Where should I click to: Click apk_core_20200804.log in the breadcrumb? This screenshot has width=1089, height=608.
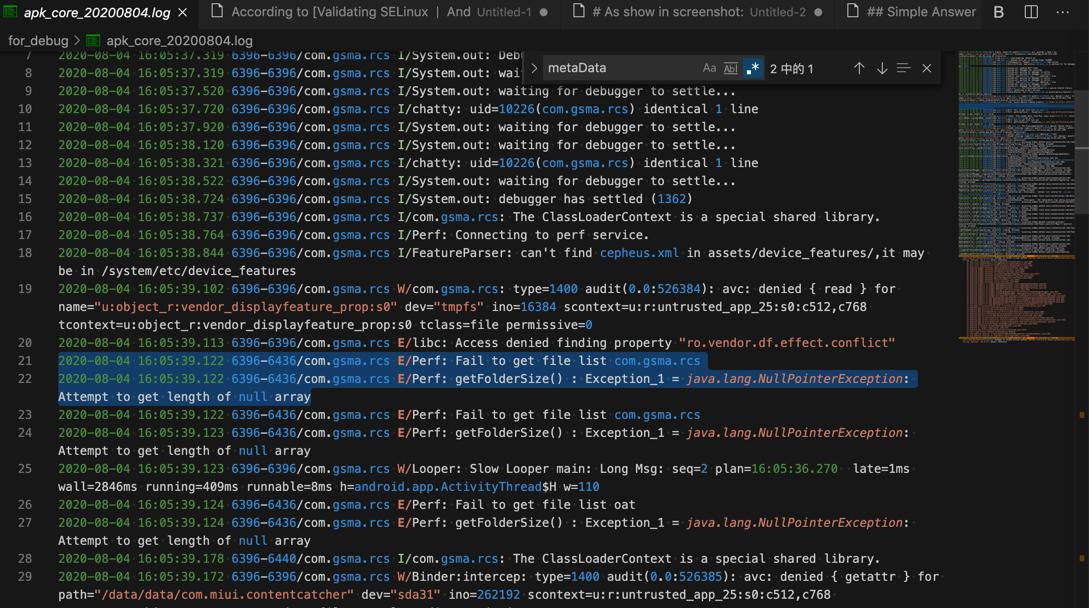coord(178,41)
